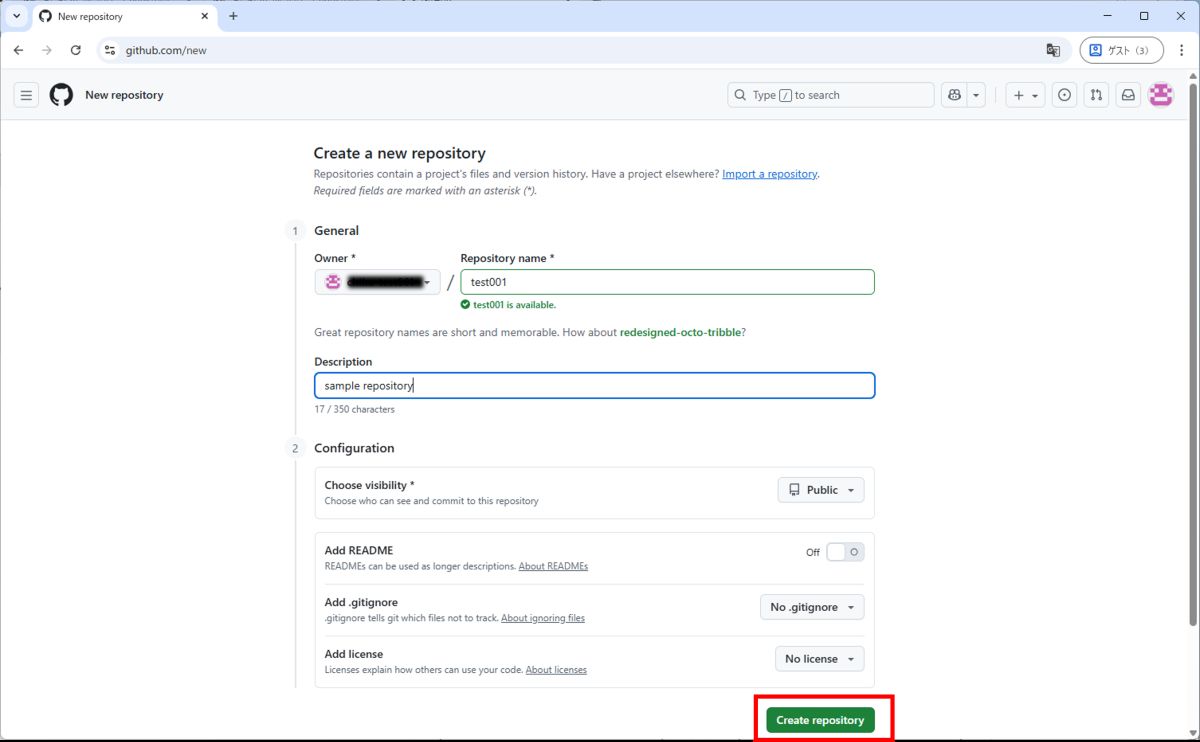Image resolution: width=1200 pixels, height=742 pixels.
Task: Select the New repository browser tab
Action: pos(120,16)
